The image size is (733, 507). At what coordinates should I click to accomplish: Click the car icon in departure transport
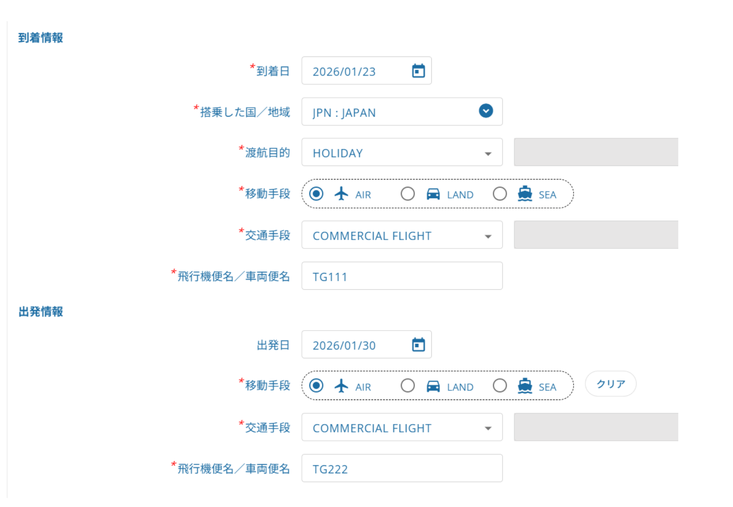coord(433,386)
